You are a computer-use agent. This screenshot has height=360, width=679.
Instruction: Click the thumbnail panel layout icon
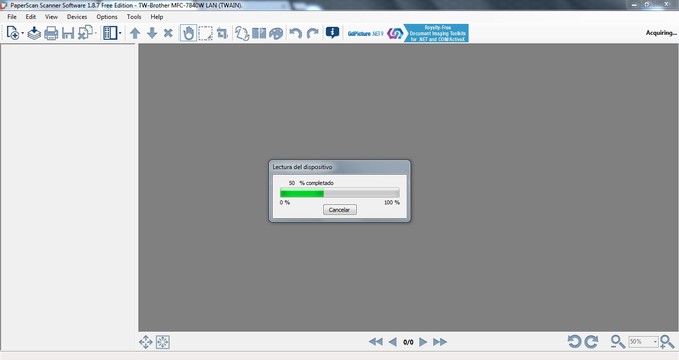(x=110, y=33)
